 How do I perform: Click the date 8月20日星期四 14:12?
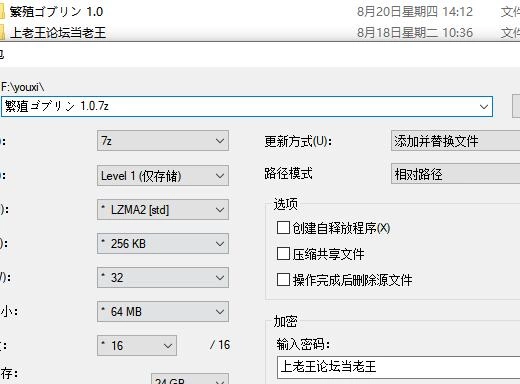coord(415,12)
